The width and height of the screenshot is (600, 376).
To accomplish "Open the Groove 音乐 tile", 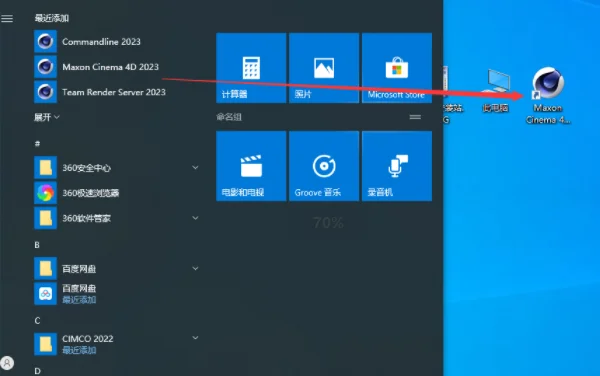I will (x=324, y=166).
